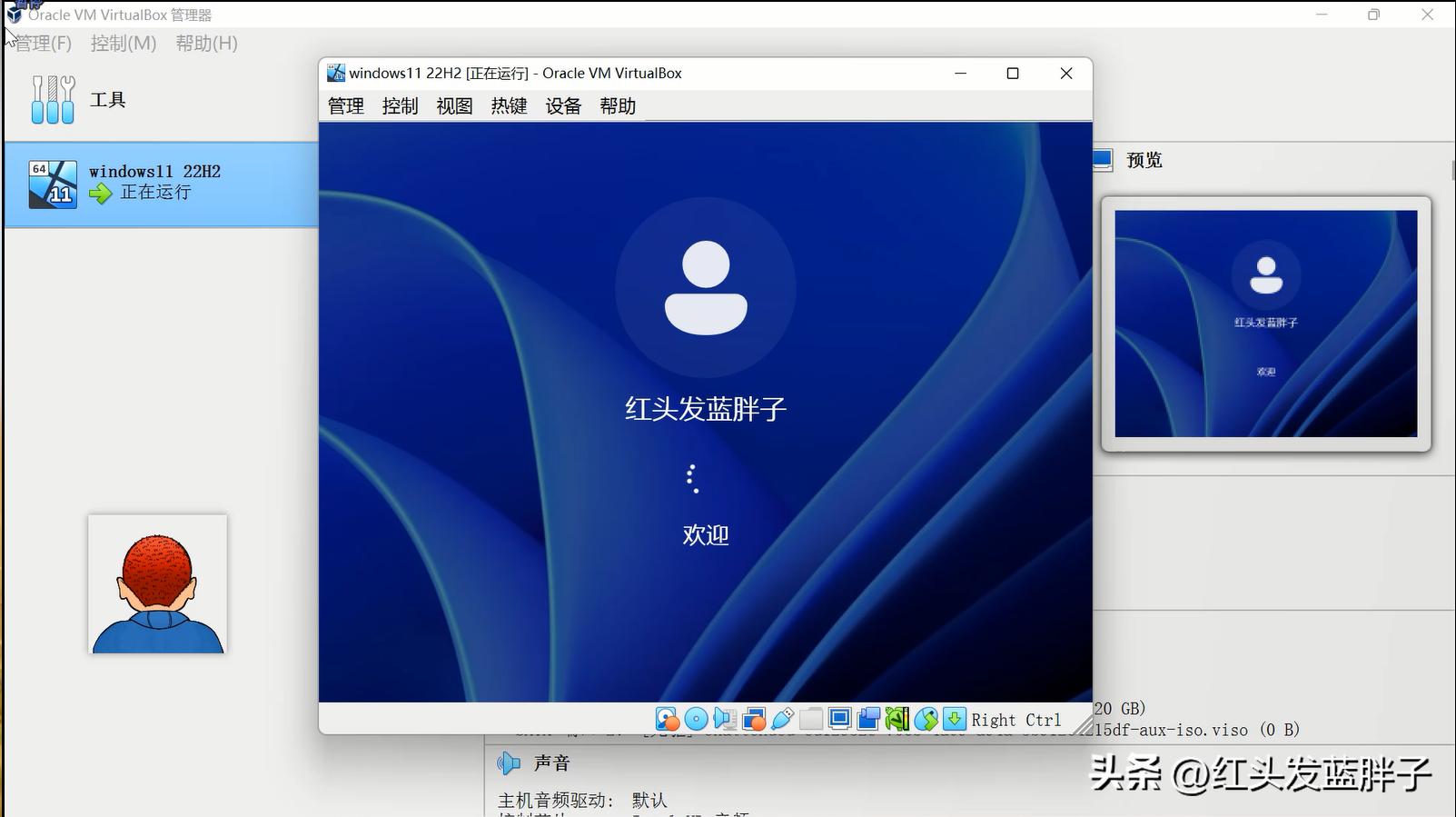Click the 主机音频驱动 label
Viewport: 1456px width, 817px height.
556,801
